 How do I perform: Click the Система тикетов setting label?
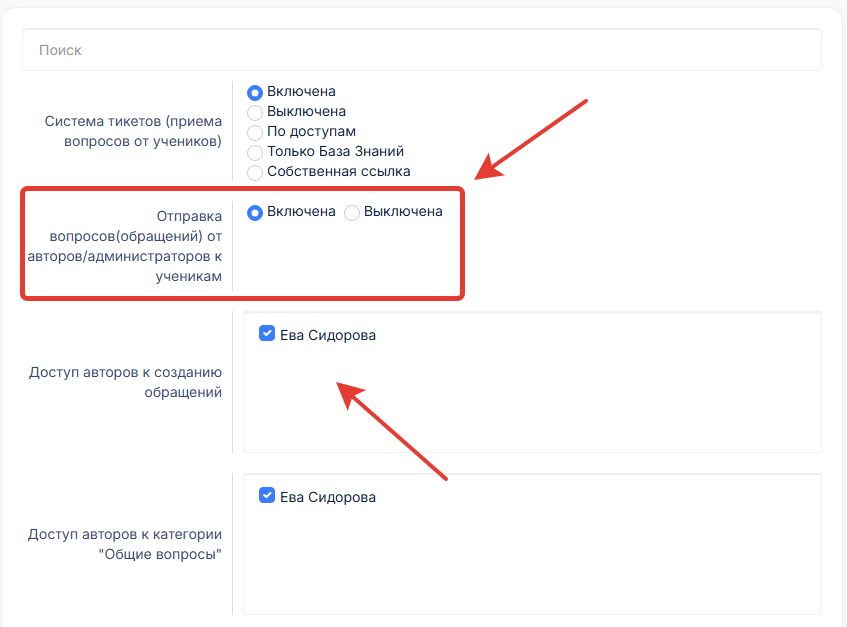pos(133,131)
